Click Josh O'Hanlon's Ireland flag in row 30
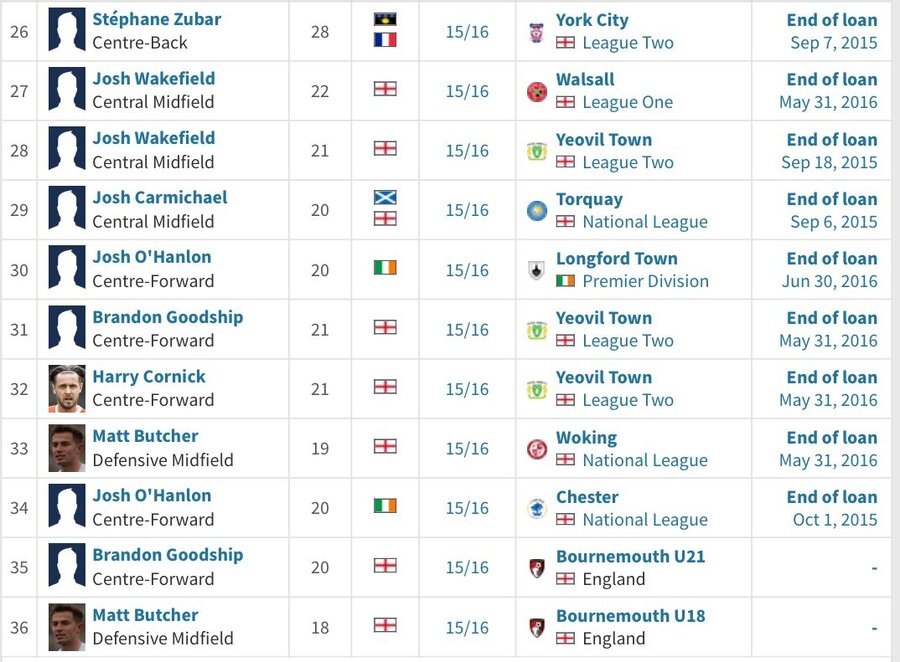 point(385,268)
